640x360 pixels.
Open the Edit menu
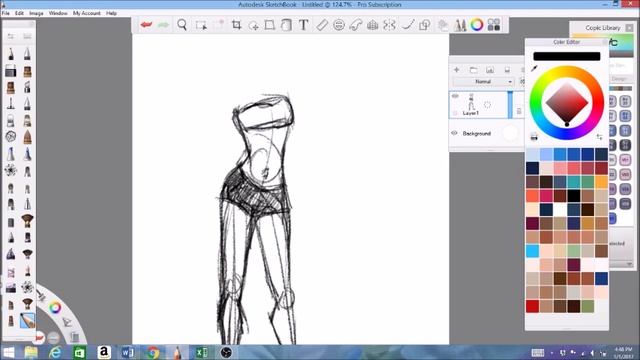click(19, 13)
